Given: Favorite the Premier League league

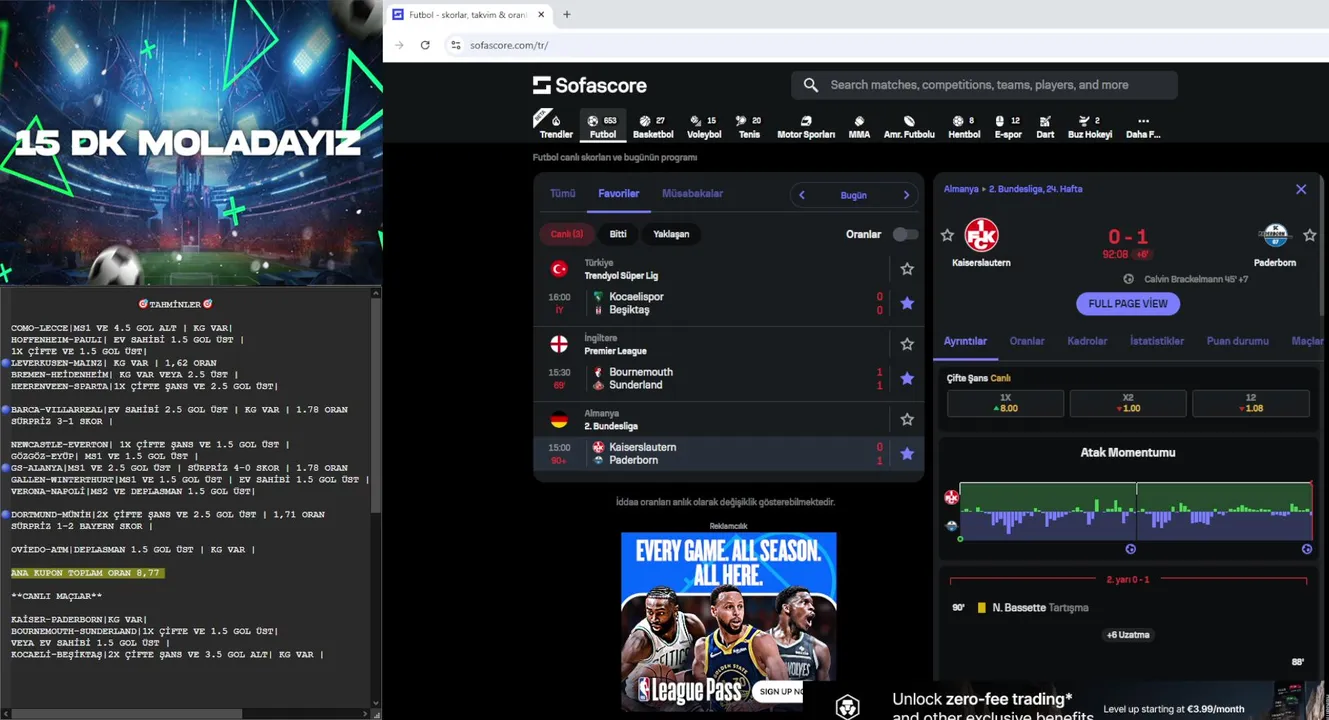Looking at the screenshot, I should tap(907, 344).
